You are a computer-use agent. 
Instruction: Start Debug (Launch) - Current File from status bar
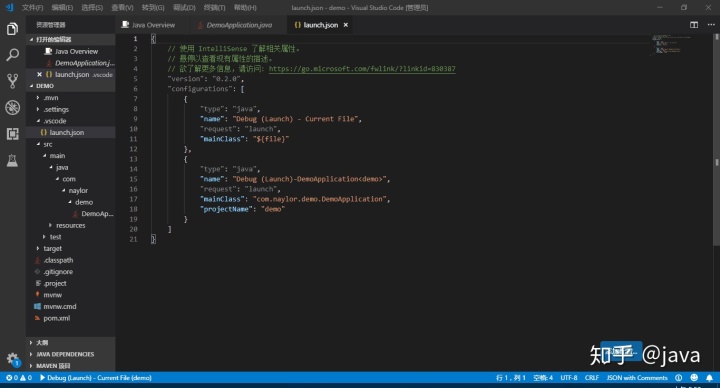point(96,378)
